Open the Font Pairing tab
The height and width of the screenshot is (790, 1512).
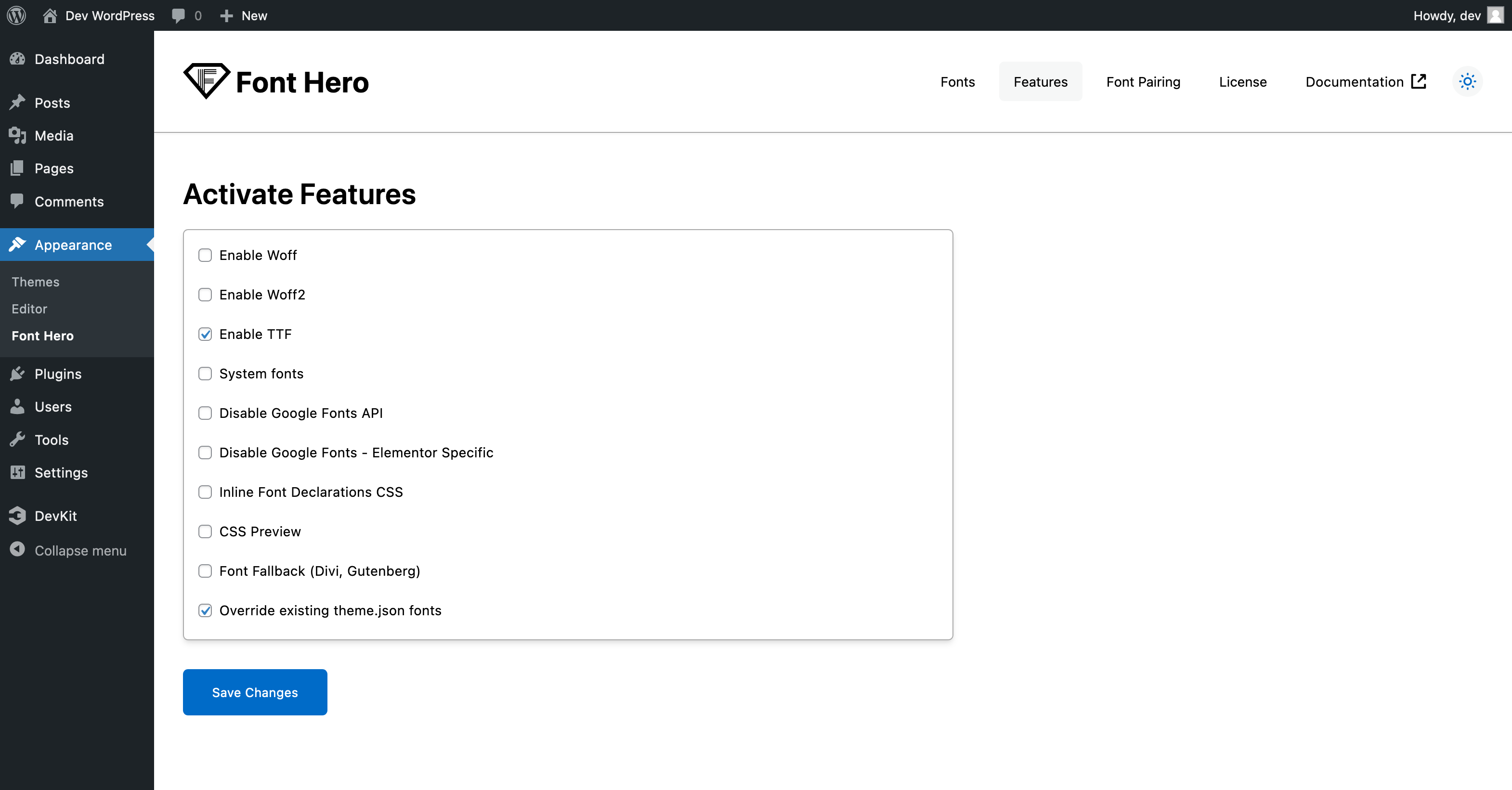pyautogui.click(x=1143, y=81)
